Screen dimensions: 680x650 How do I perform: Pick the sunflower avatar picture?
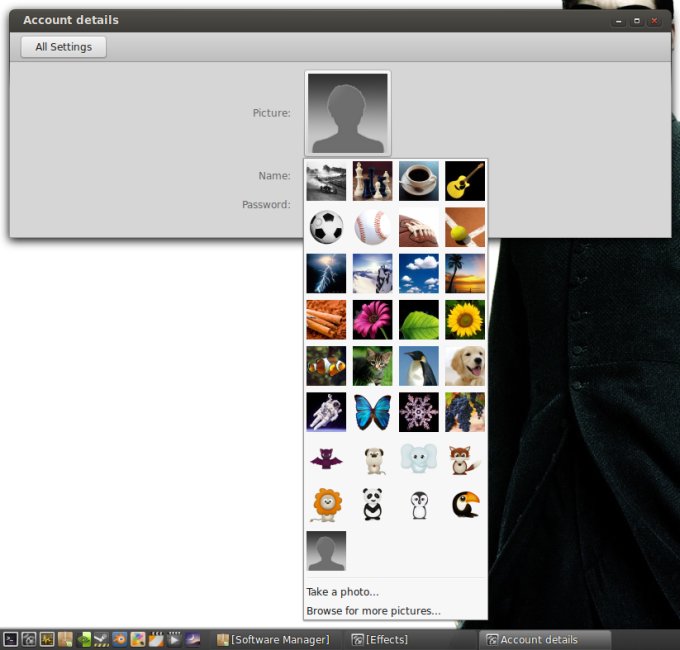465,320
